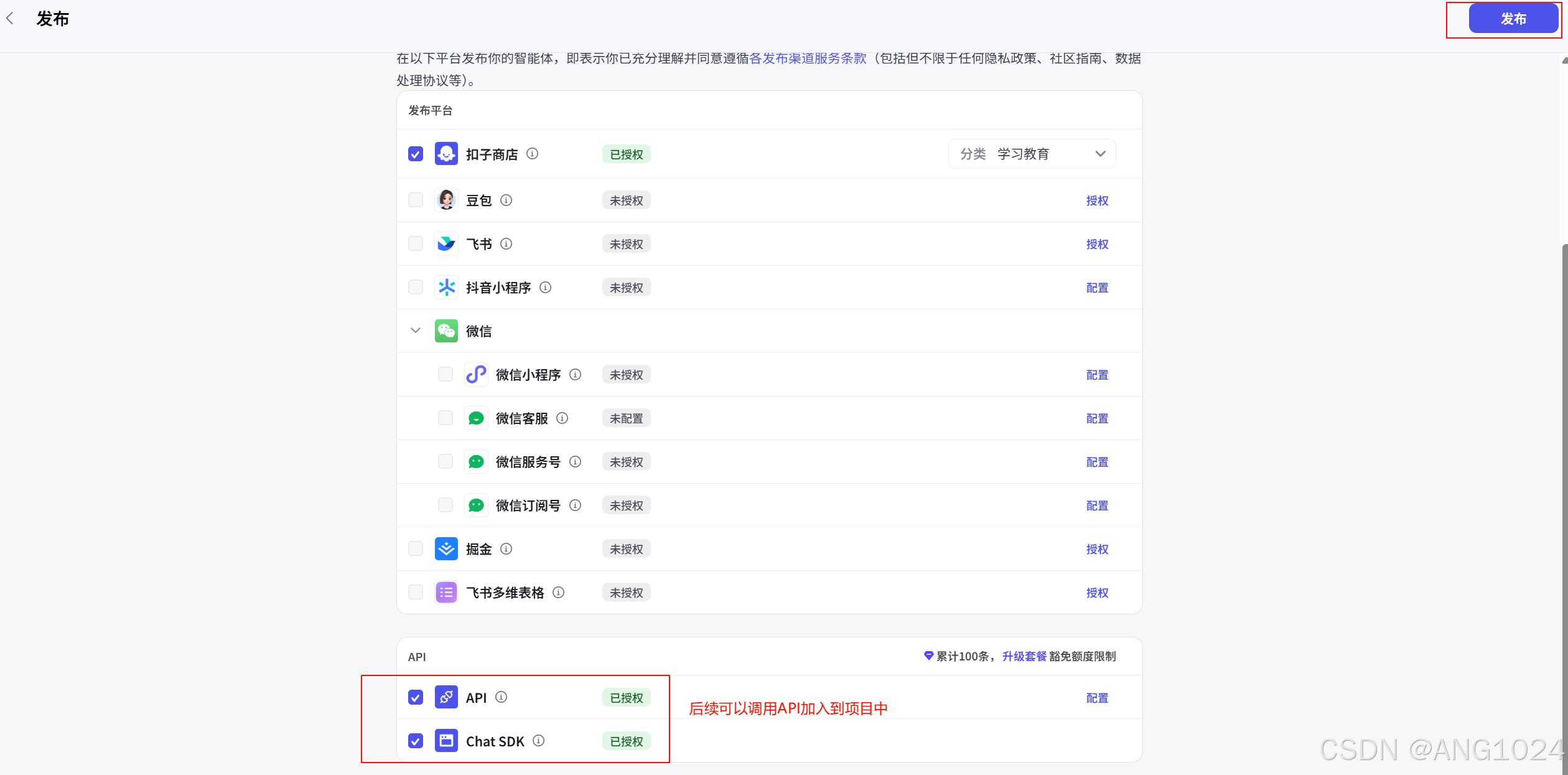Viewport: 1568px width, 775px height.
Task: Click the 扣子商店 info icon
Action: 532,154
